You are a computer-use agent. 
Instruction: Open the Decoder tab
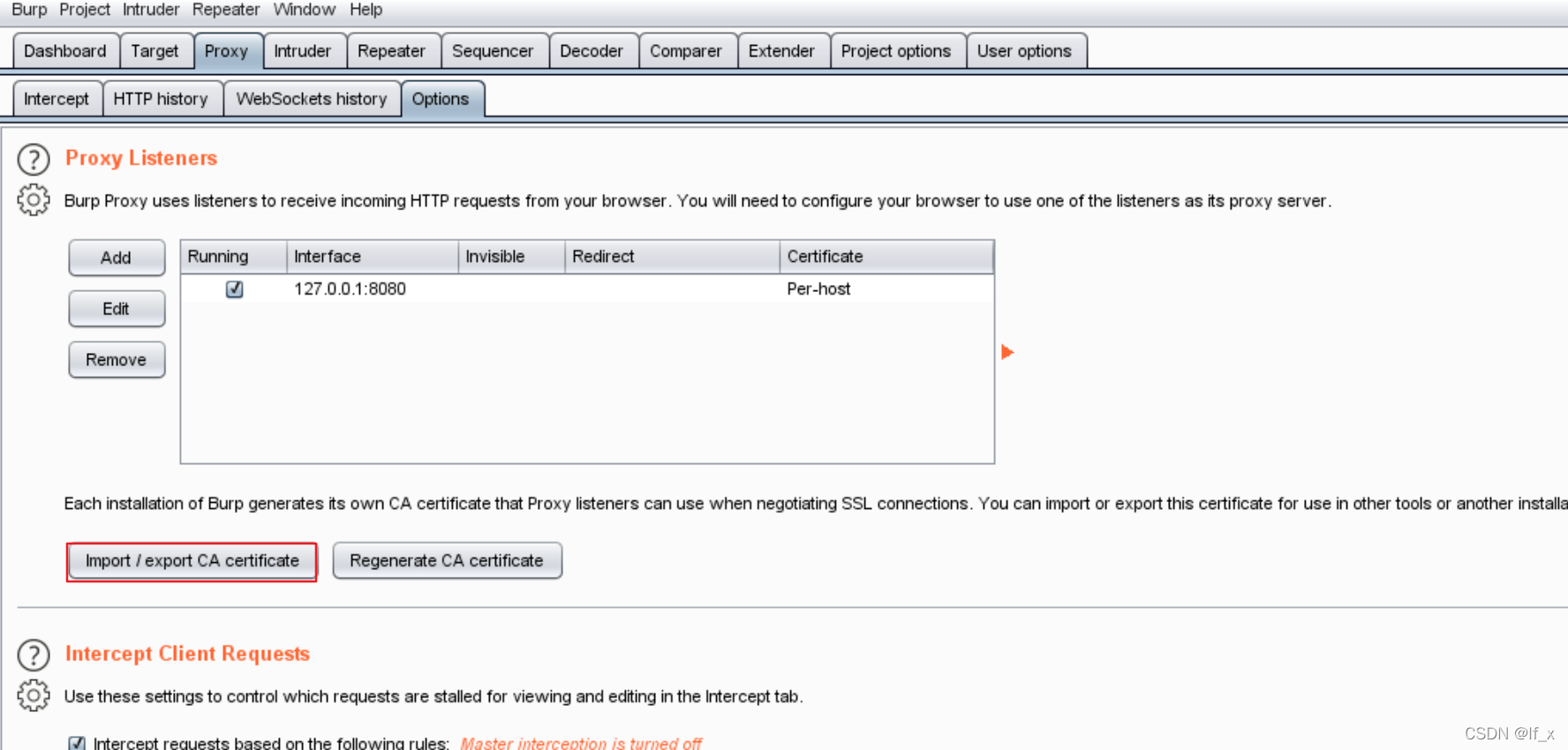(592, 51)
